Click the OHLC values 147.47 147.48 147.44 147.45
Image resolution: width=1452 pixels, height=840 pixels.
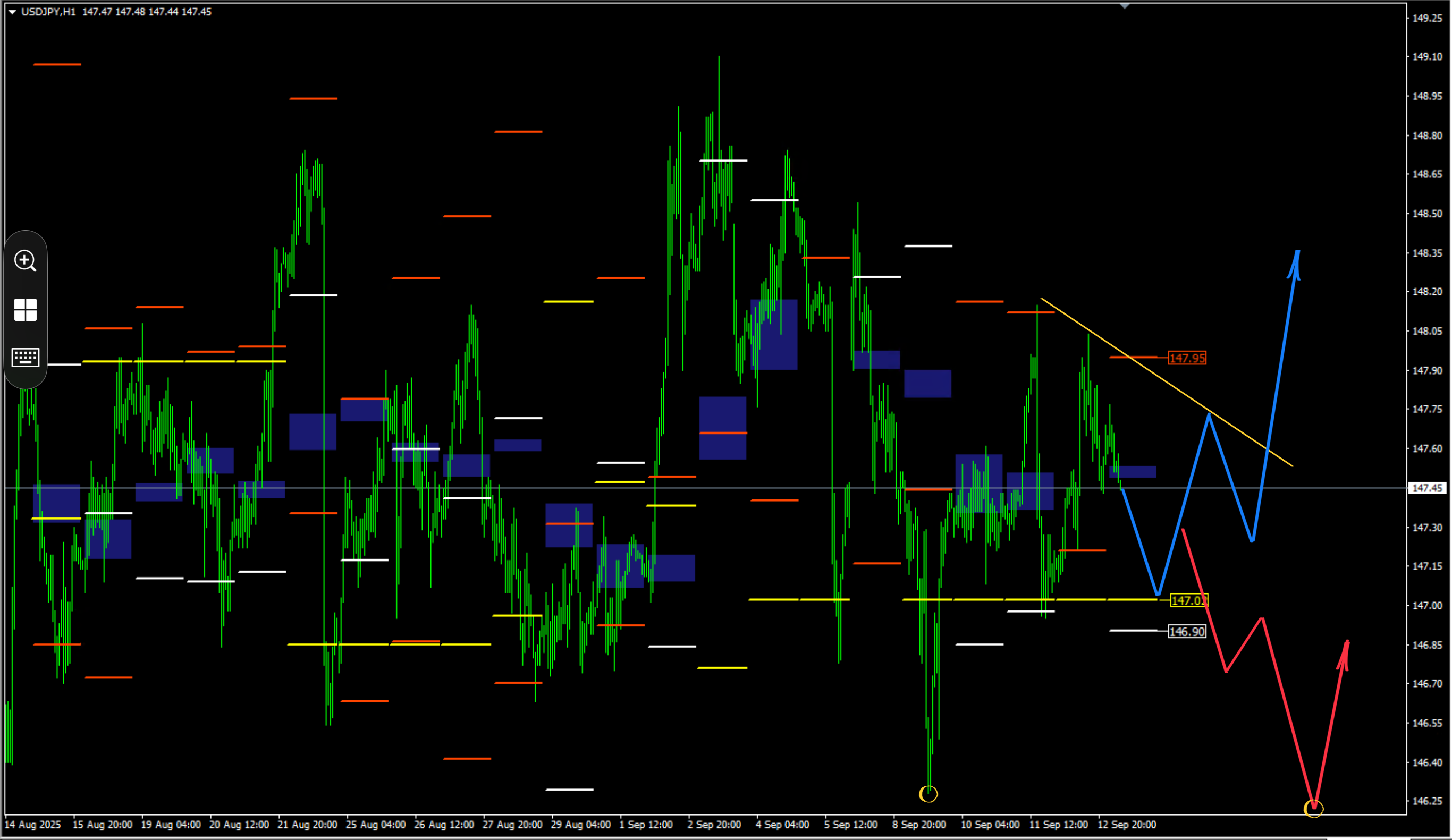[146, 12]
